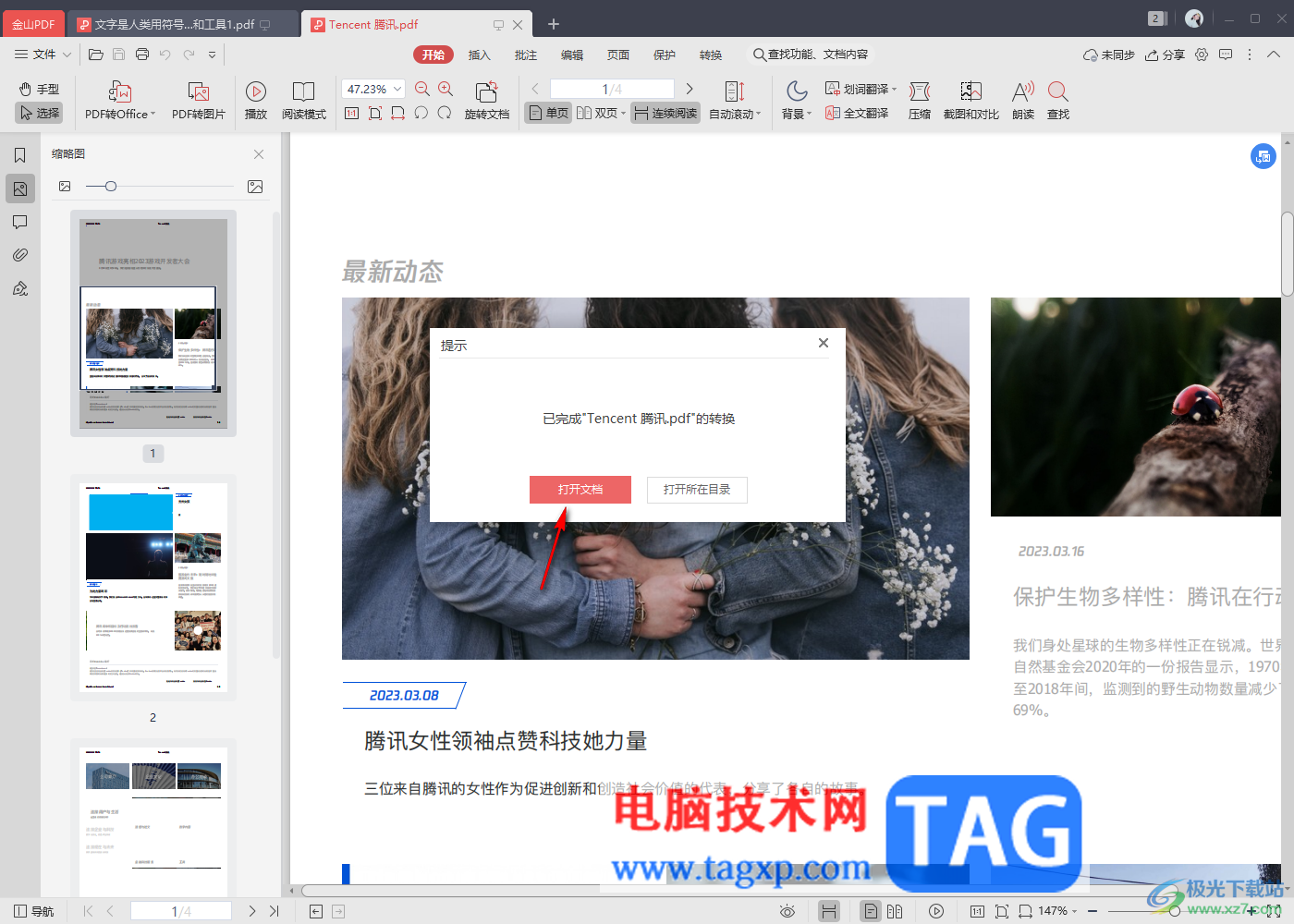
Task: Expand the 划词翻译 dropdown
Action: [894, 90]
